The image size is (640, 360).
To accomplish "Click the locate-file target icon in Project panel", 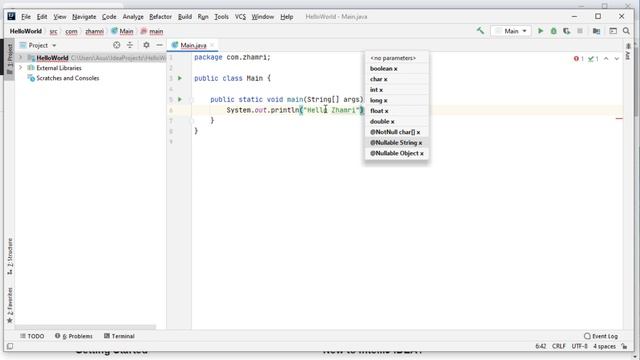I will 117,45.
